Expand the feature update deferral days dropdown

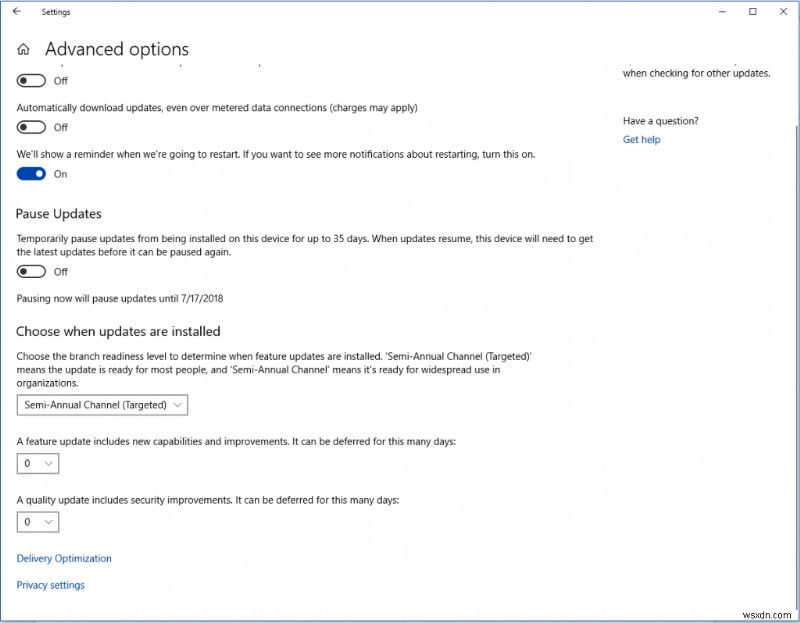(x=37, y=463)
